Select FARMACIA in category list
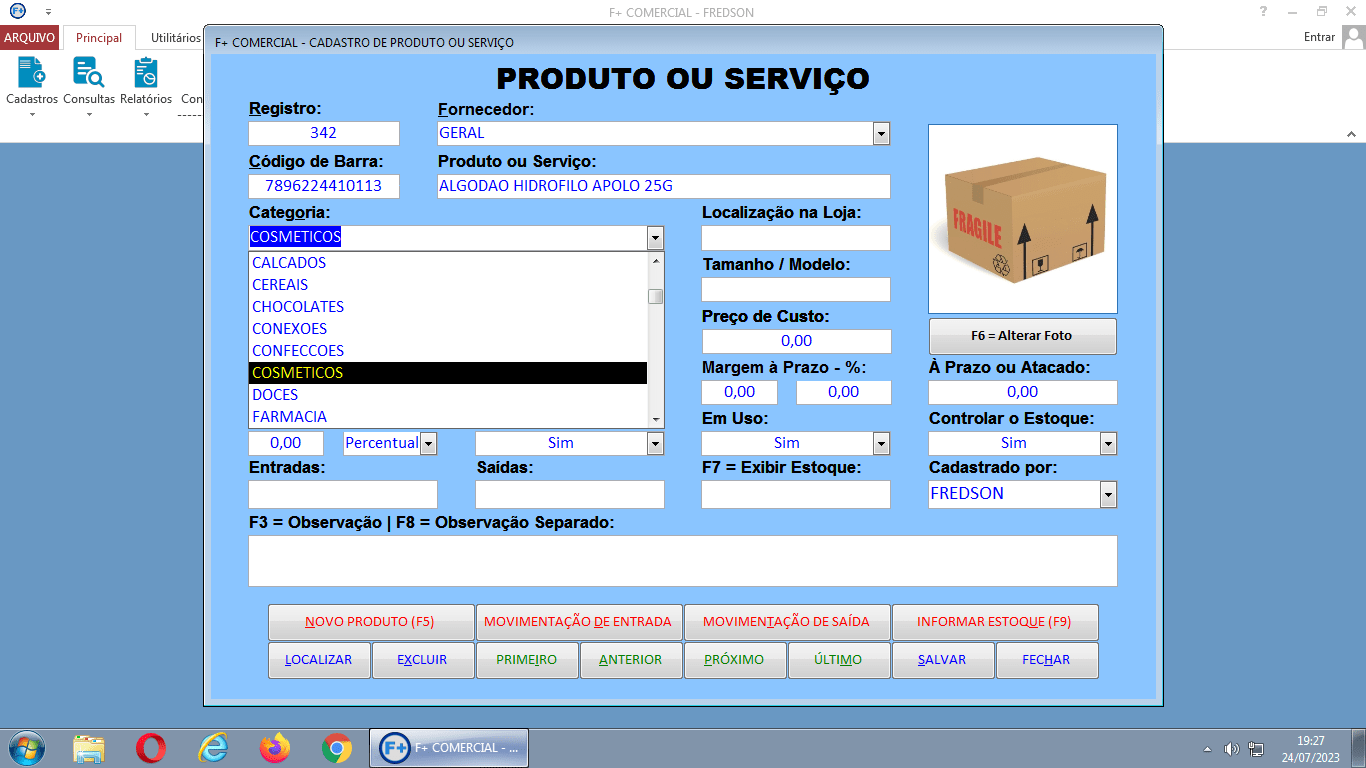Screen dimensions: 1366x768 coord(448,417)
